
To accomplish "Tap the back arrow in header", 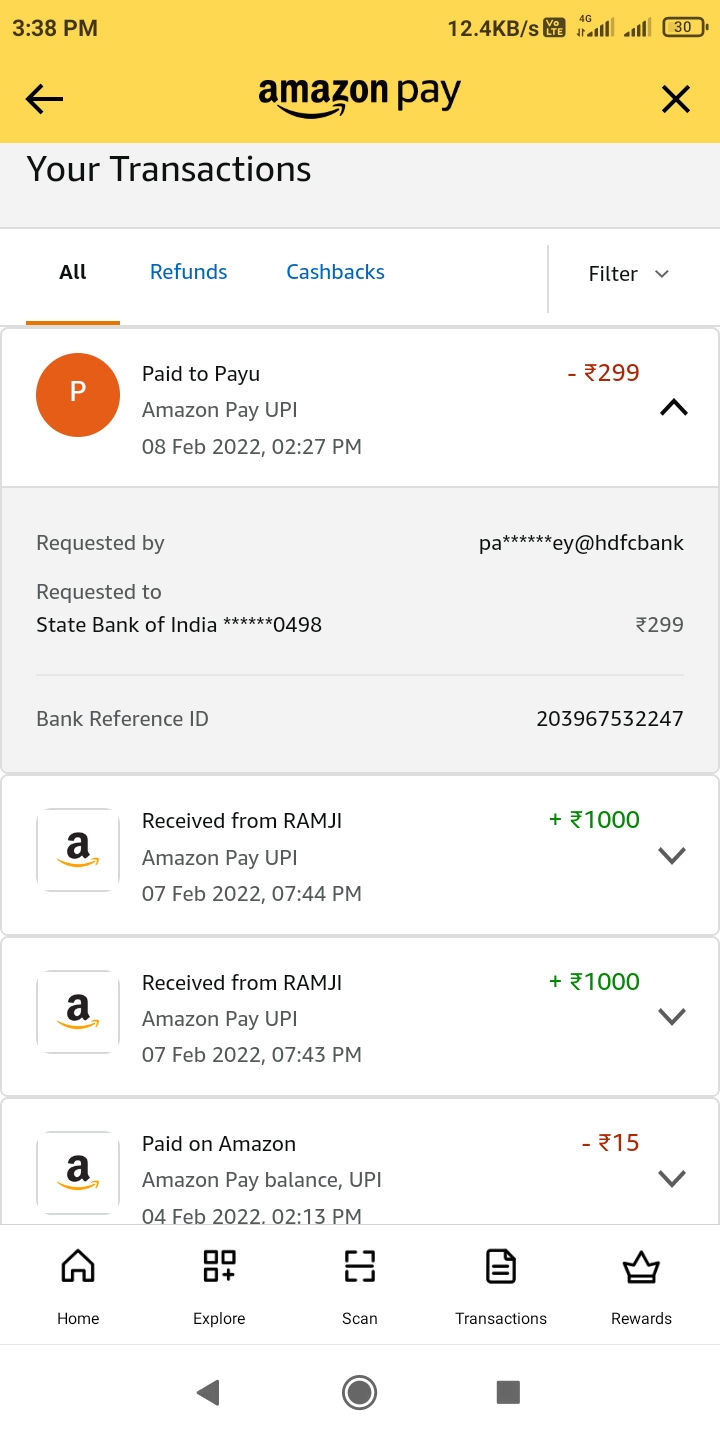I will click(44, 98).
